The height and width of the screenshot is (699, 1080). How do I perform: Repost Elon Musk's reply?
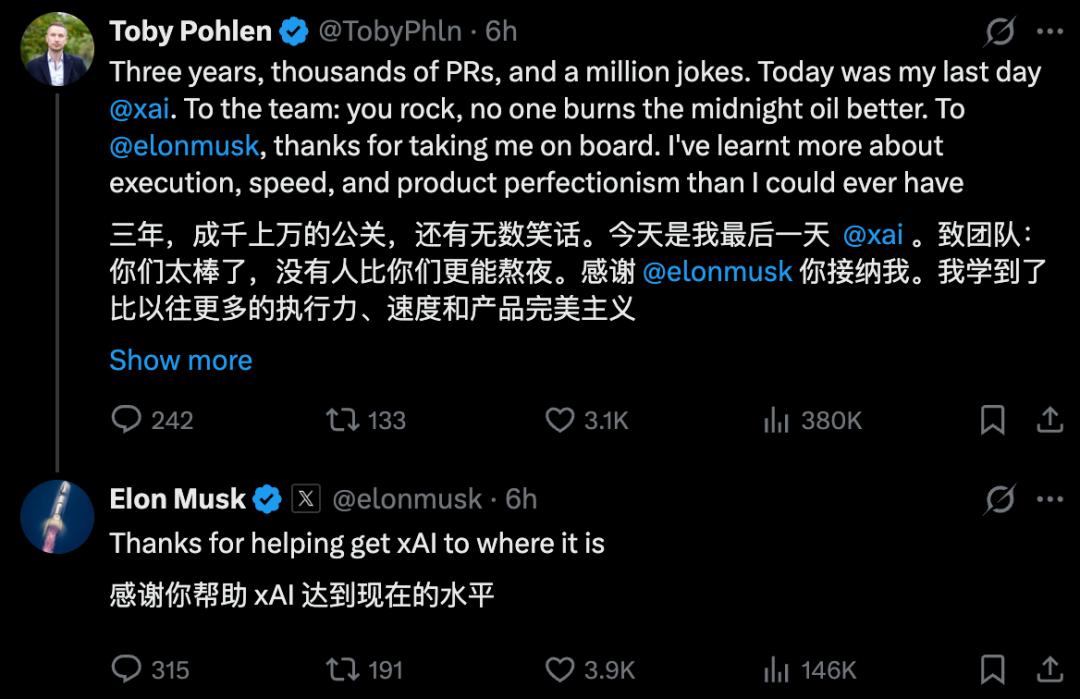pos(342,669)
